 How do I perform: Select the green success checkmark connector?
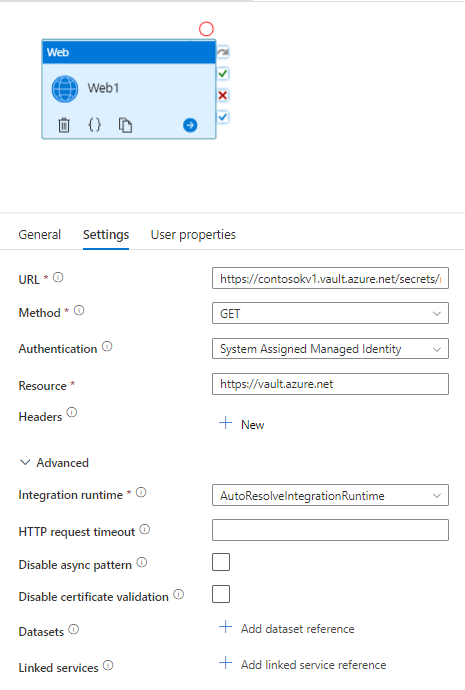point(223,73)
